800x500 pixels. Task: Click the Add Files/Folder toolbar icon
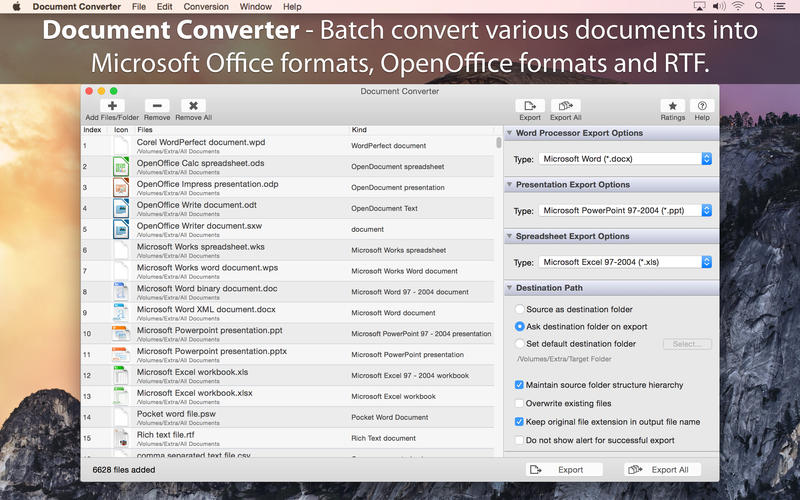tap(112, 106)
